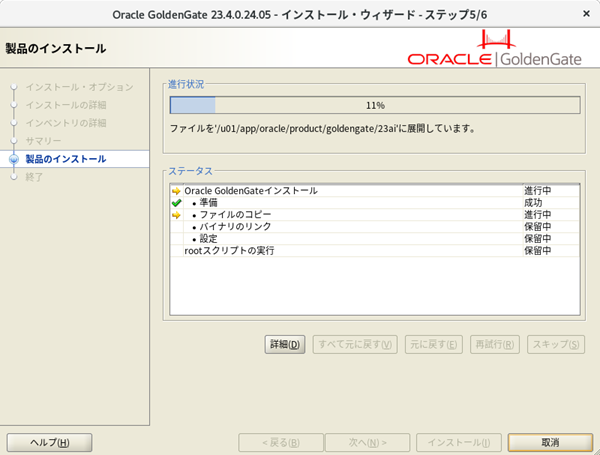Select the バイナリのリンク status row
The width and height of the screenshot is (600, 455).
(x=375, y=227)
